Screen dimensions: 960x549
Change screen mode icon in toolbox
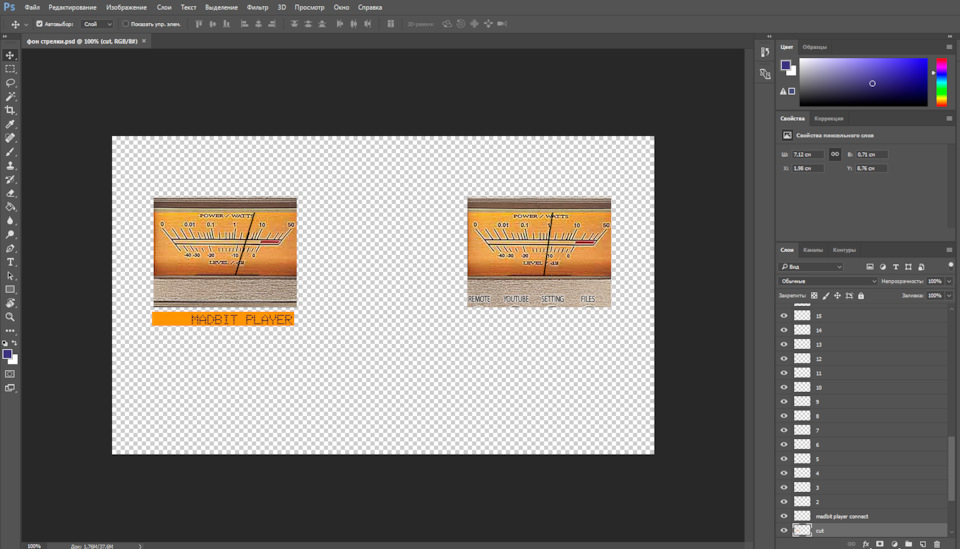point(10,388)
